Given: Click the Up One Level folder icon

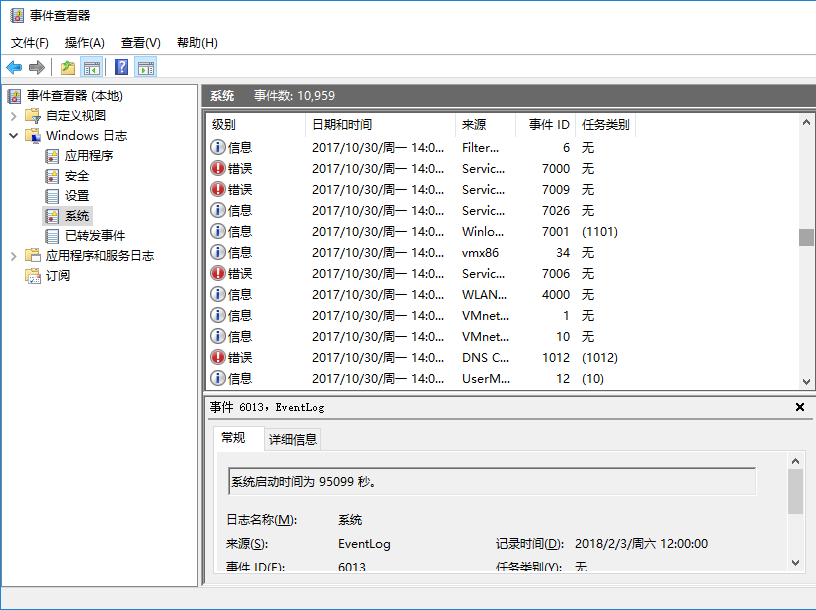Looking at the screenshot, I should [67, 67].
